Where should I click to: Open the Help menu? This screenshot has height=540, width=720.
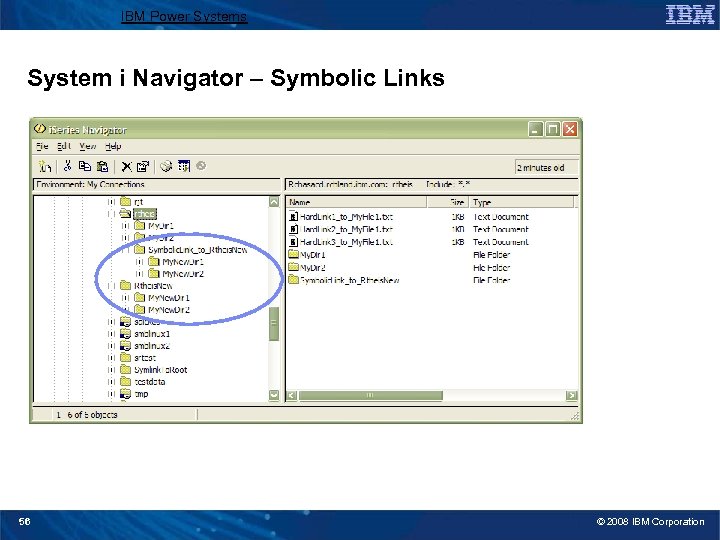coord(113,146)
